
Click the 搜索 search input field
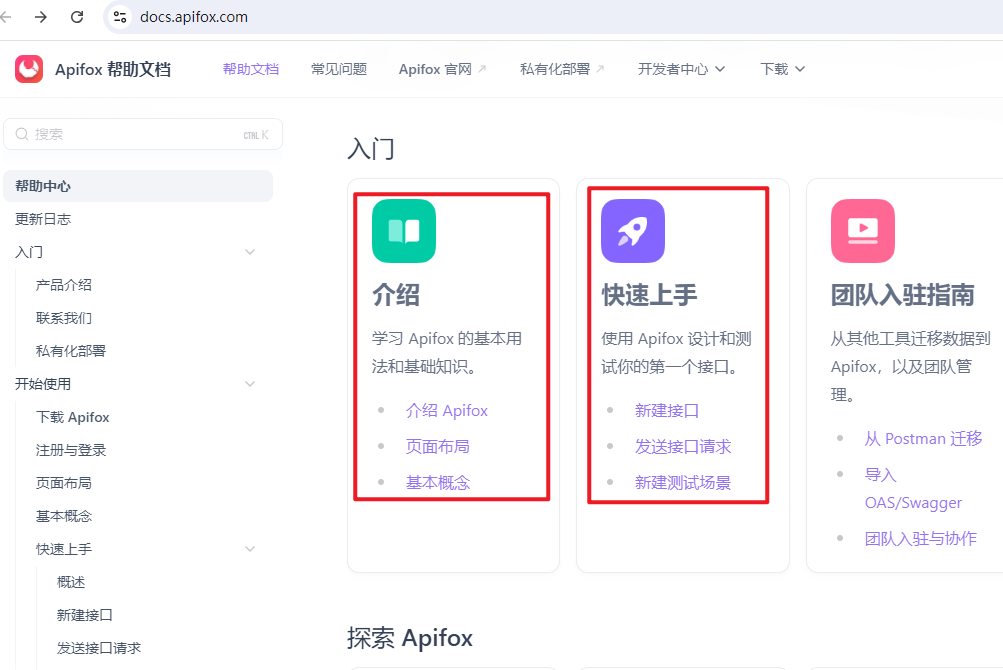[143, 134]
